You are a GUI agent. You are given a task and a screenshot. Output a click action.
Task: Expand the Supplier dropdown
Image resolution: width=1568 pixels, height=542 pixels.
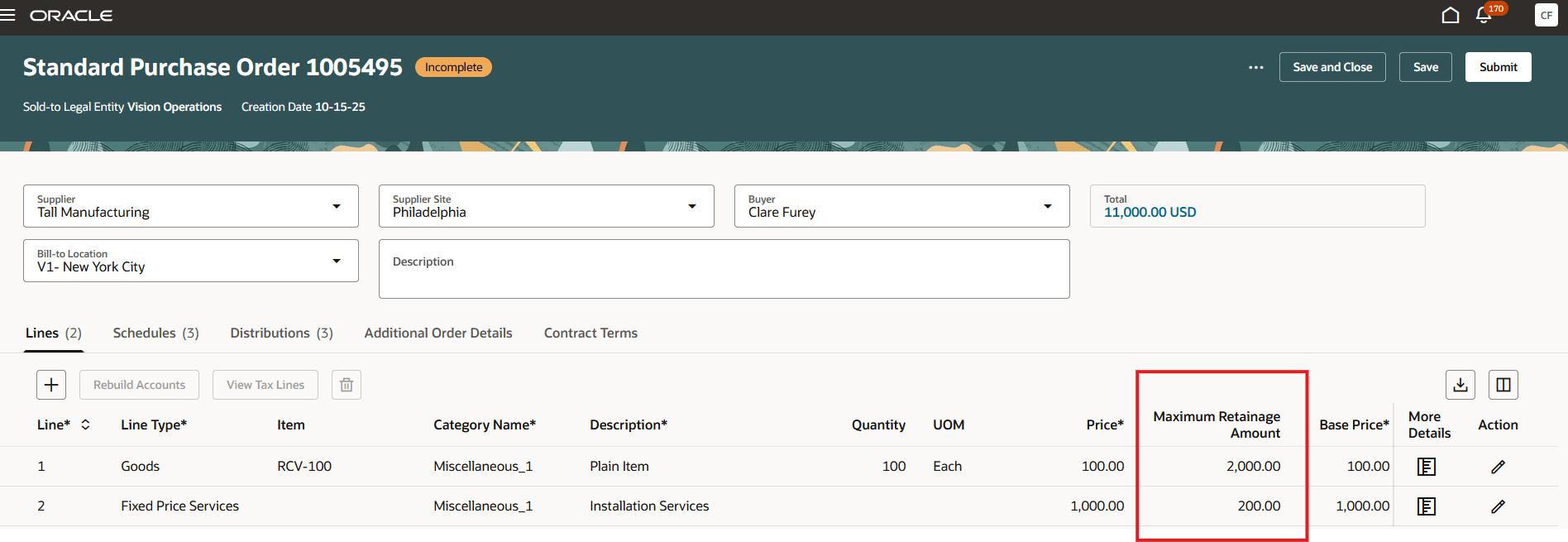click(337, 206)
